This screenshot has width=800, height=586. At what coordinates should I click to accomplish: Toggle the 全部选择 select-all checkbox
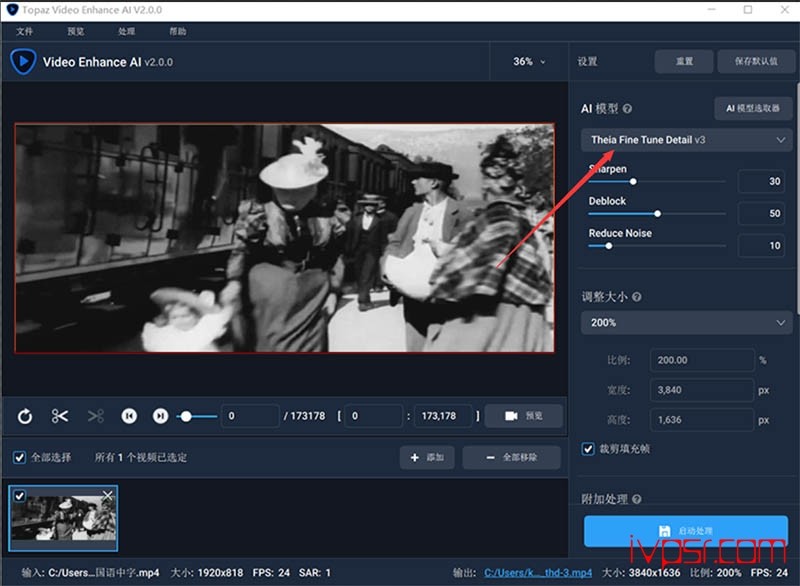click(19, 457)
